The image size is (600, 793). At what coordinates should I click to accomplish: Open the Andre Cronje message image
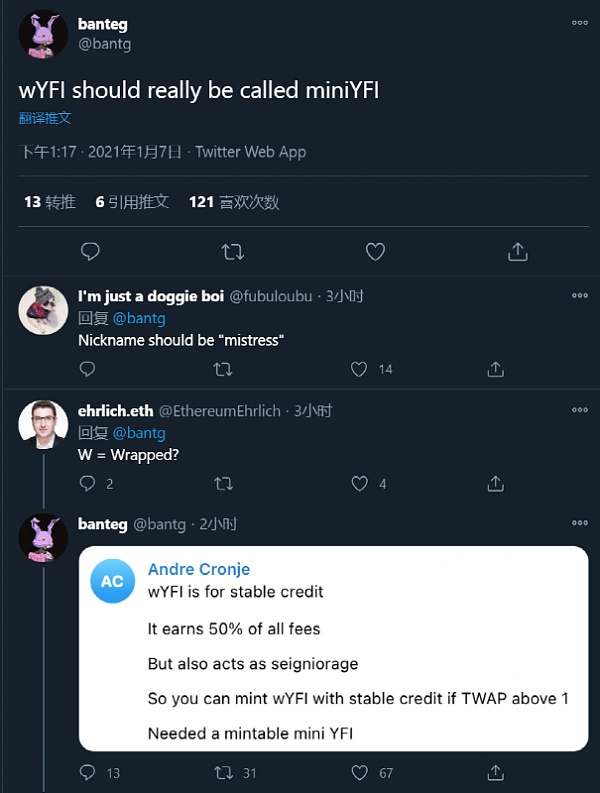333,648
